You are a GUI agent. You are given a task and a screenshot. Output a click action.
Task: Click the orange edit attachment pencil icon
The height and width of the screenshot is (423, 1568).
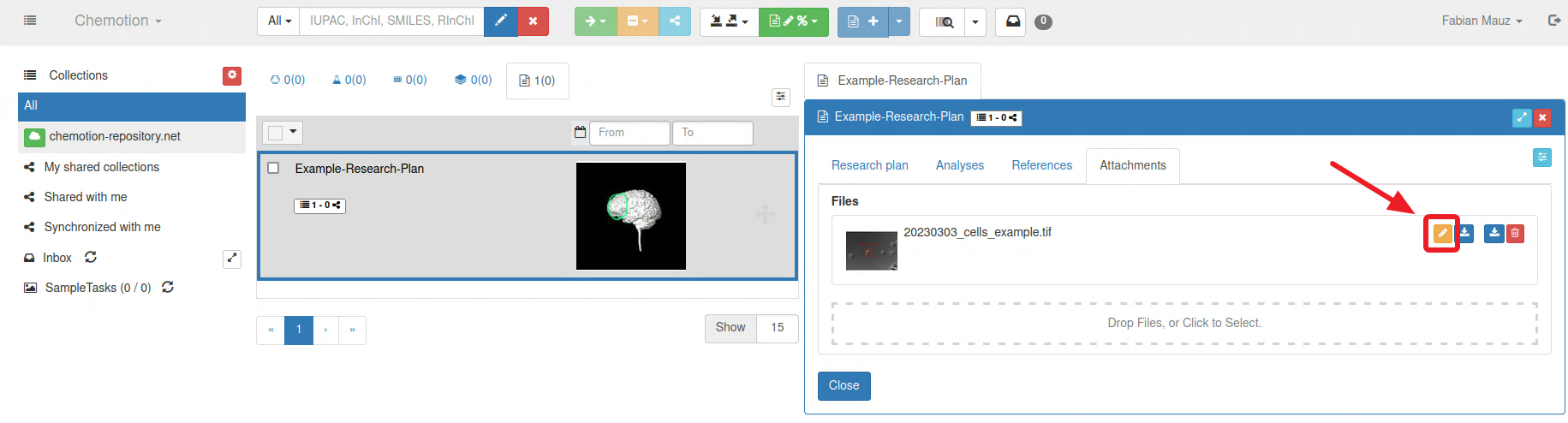[1442, 234]
